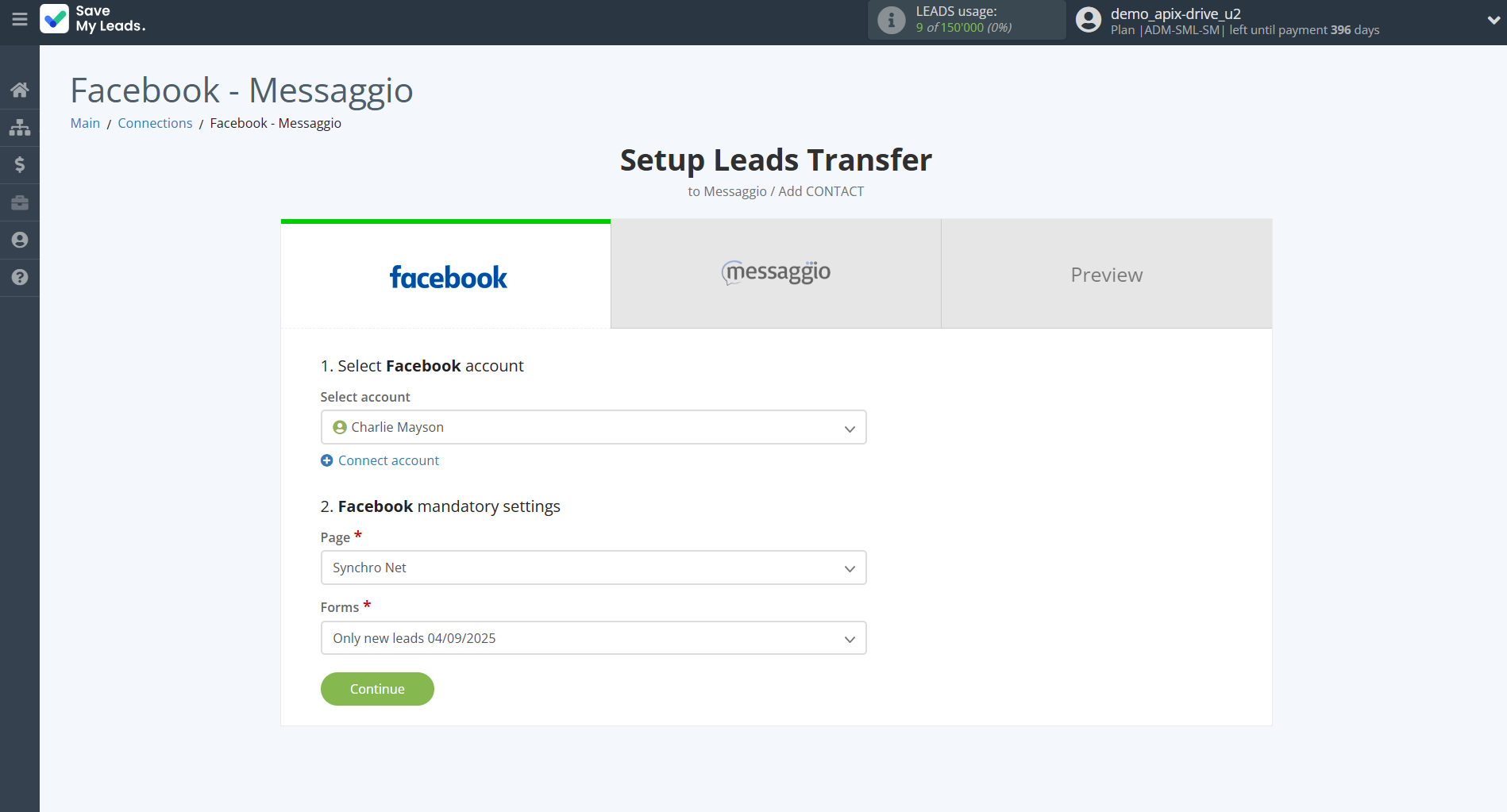This screenshot has width=1507, height=812.
Task: Open the hamburger menu icon
Action: pyautogui.click(x=20, y=19)
